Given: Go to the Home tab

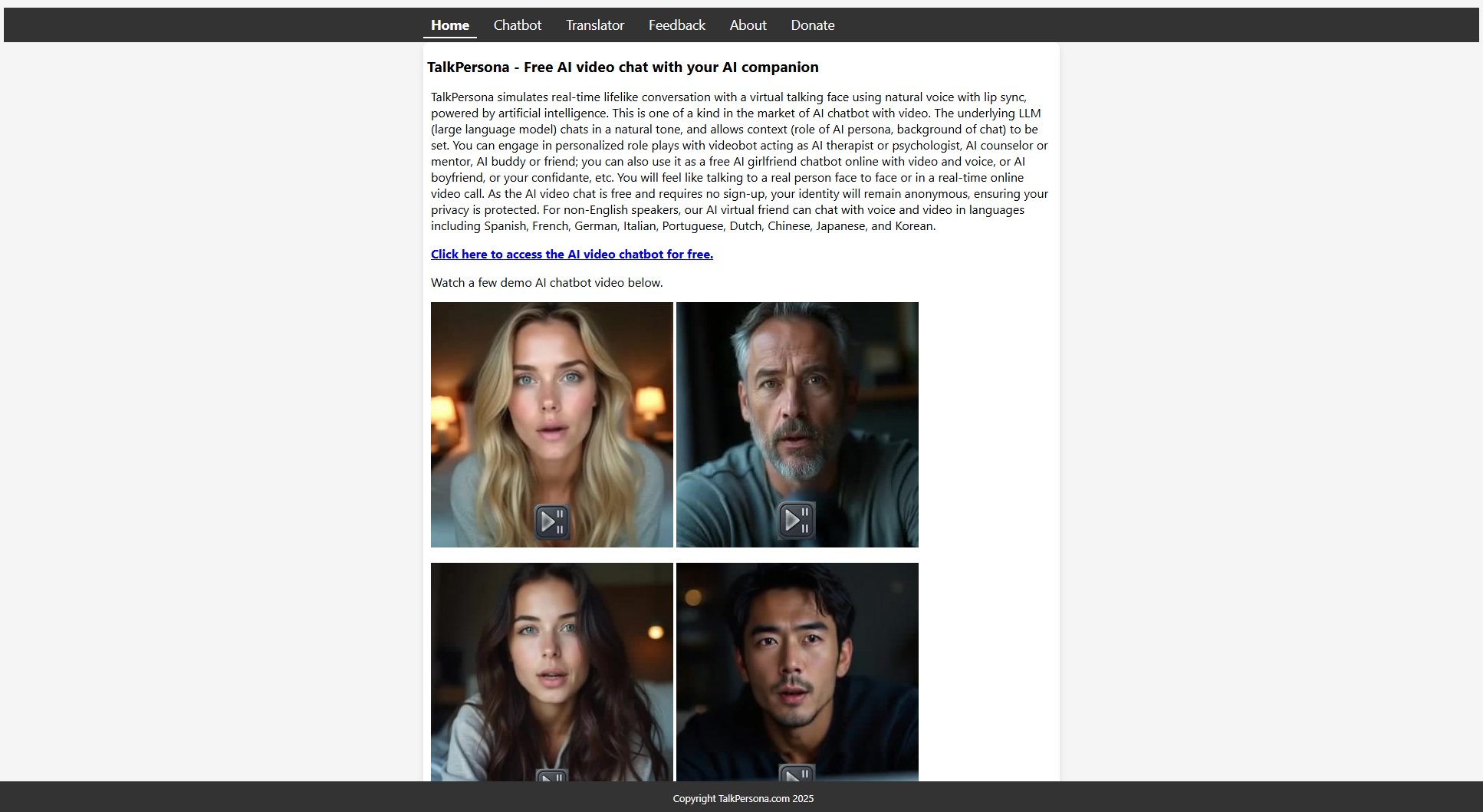Looking at the screenshot, I should [449, 25].
